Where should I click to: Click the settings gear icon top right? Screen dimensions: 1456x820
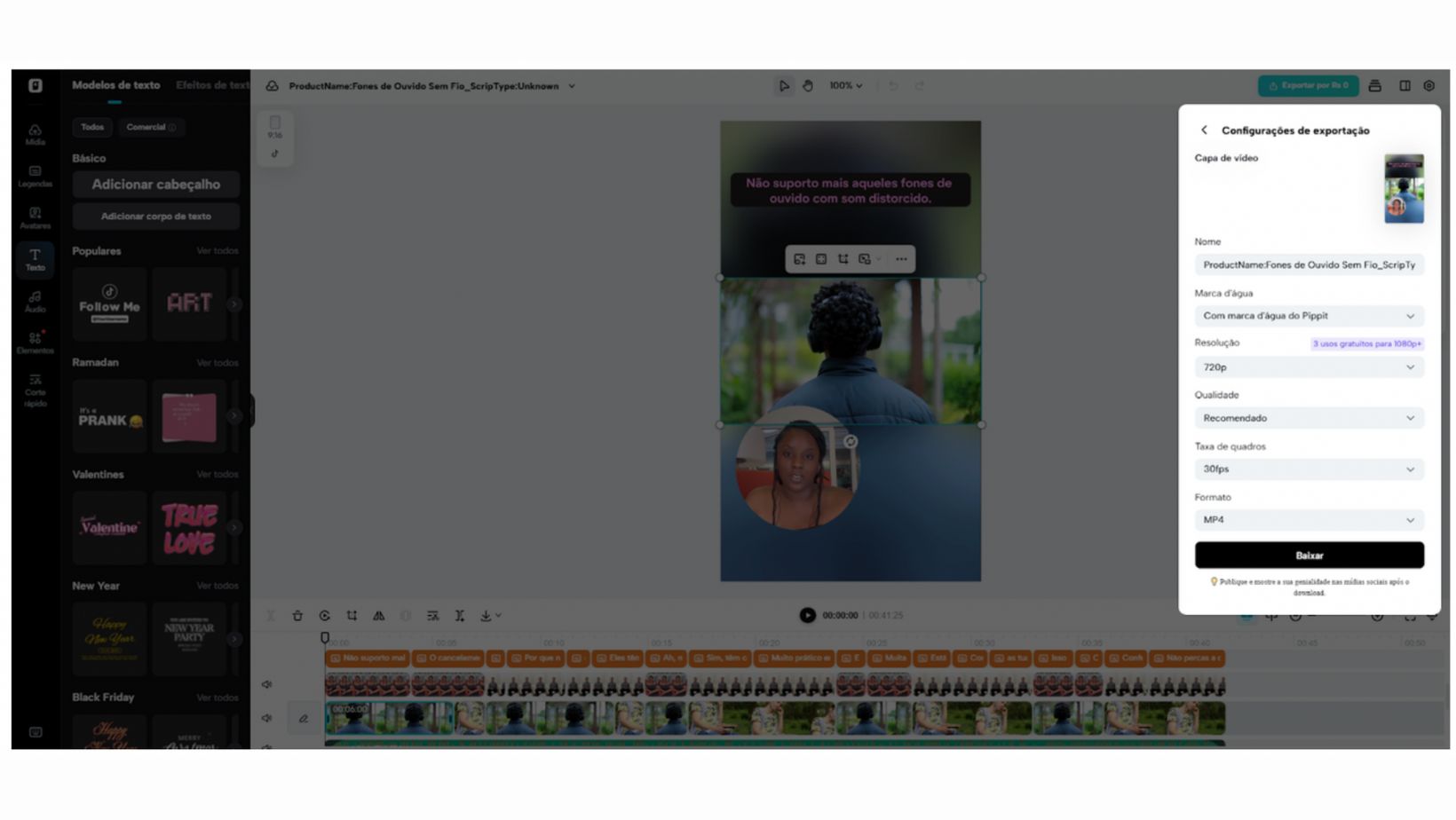point(1428,86)
